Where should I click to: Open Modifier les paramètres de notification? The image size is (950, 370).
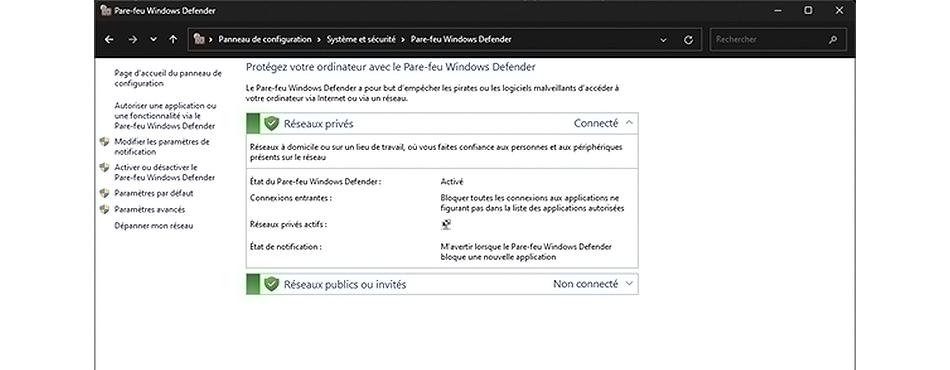[x=162, y=147]
